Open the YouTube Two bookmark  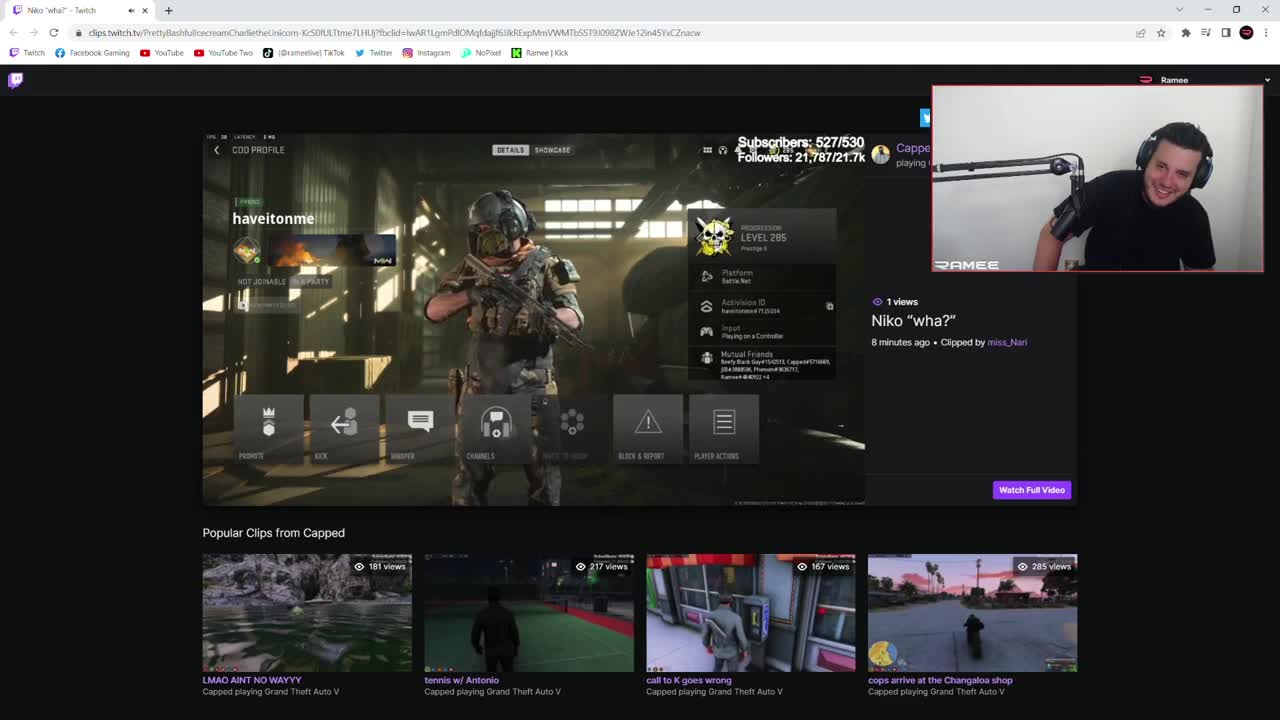[x=224, y=53]
